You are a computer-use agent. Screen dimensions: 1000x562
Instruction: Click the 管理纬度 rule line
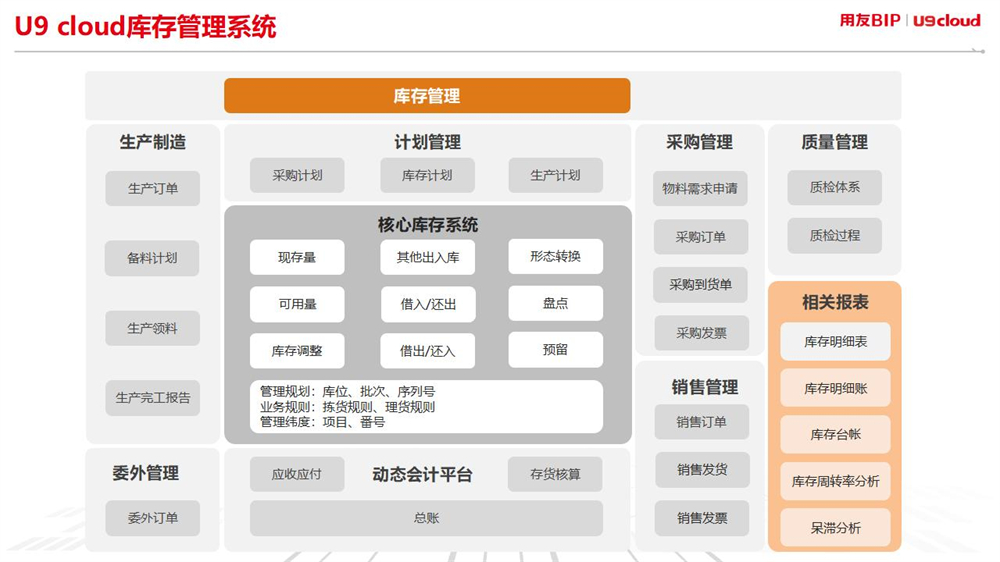pos(322,422)
